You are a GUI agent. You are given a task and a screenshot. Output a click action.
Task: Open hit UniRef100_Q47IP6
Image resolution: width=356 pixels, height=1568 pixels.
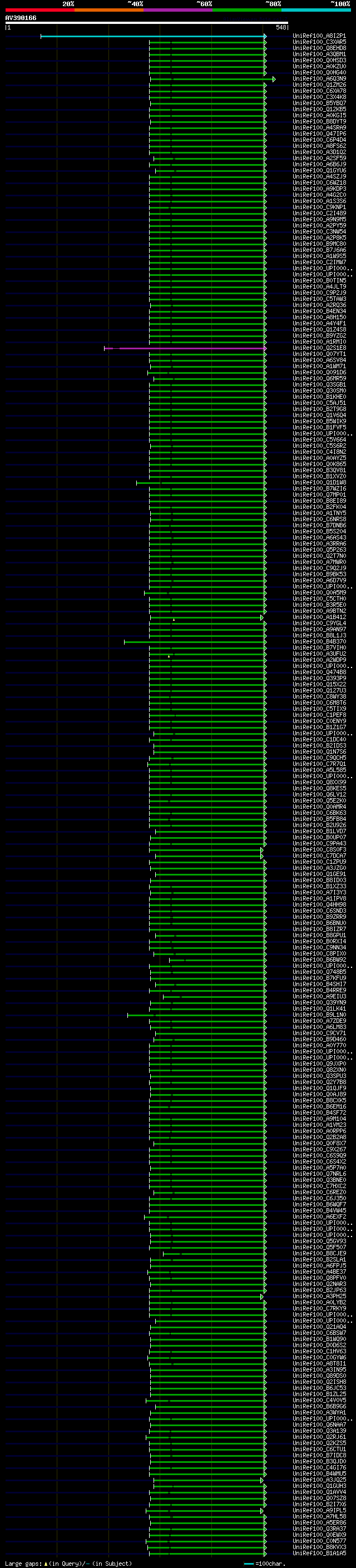click(x=319, y=134)
